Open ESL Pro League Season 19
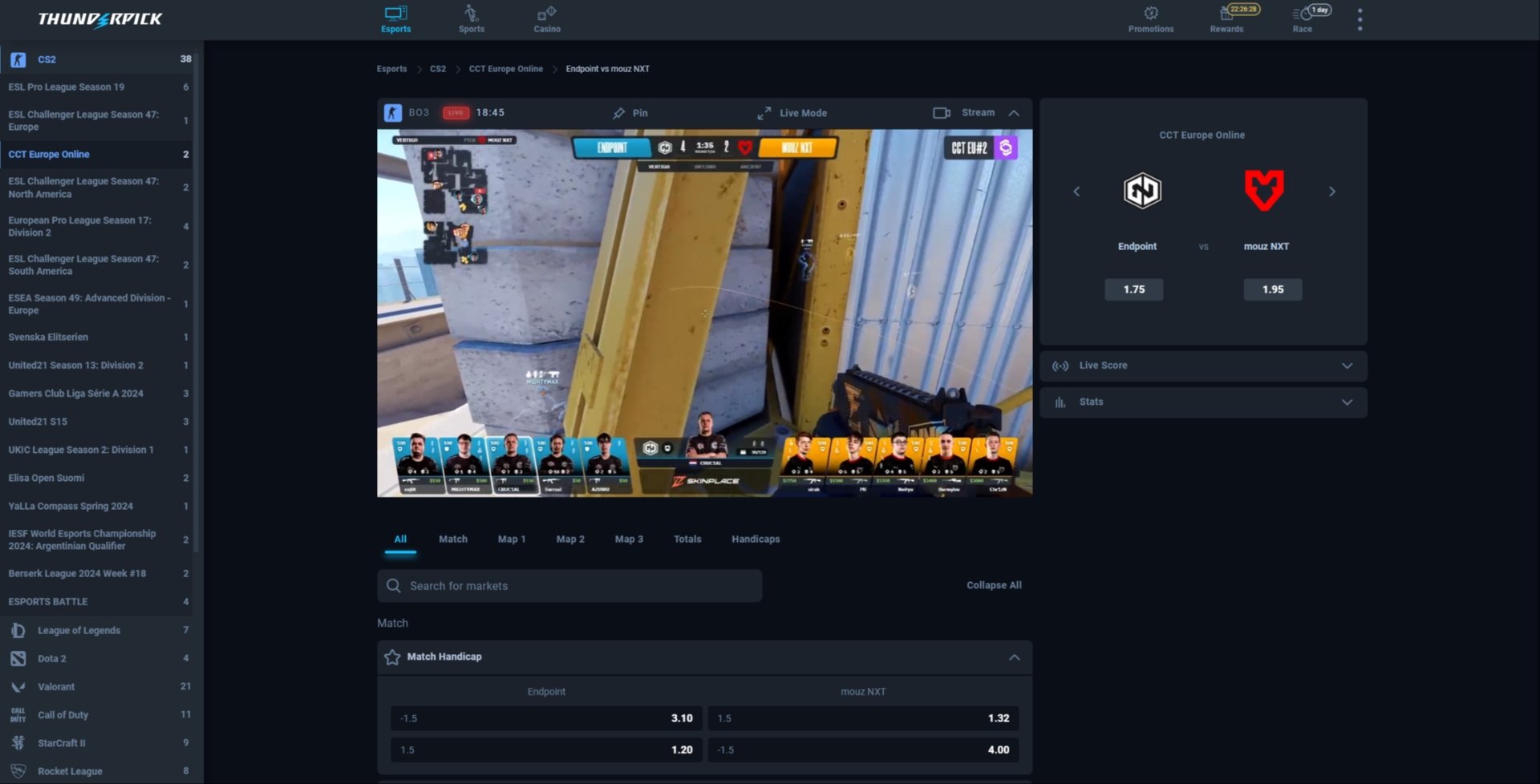This screenshot has height=784, width=1540. point(96,87)
